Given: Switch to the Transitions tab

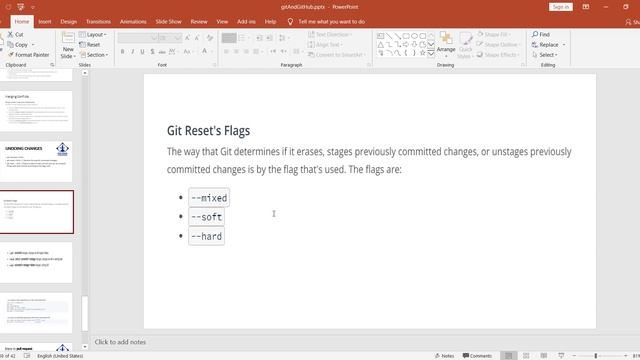Looking at the screenshot, I should coord(98,22).
